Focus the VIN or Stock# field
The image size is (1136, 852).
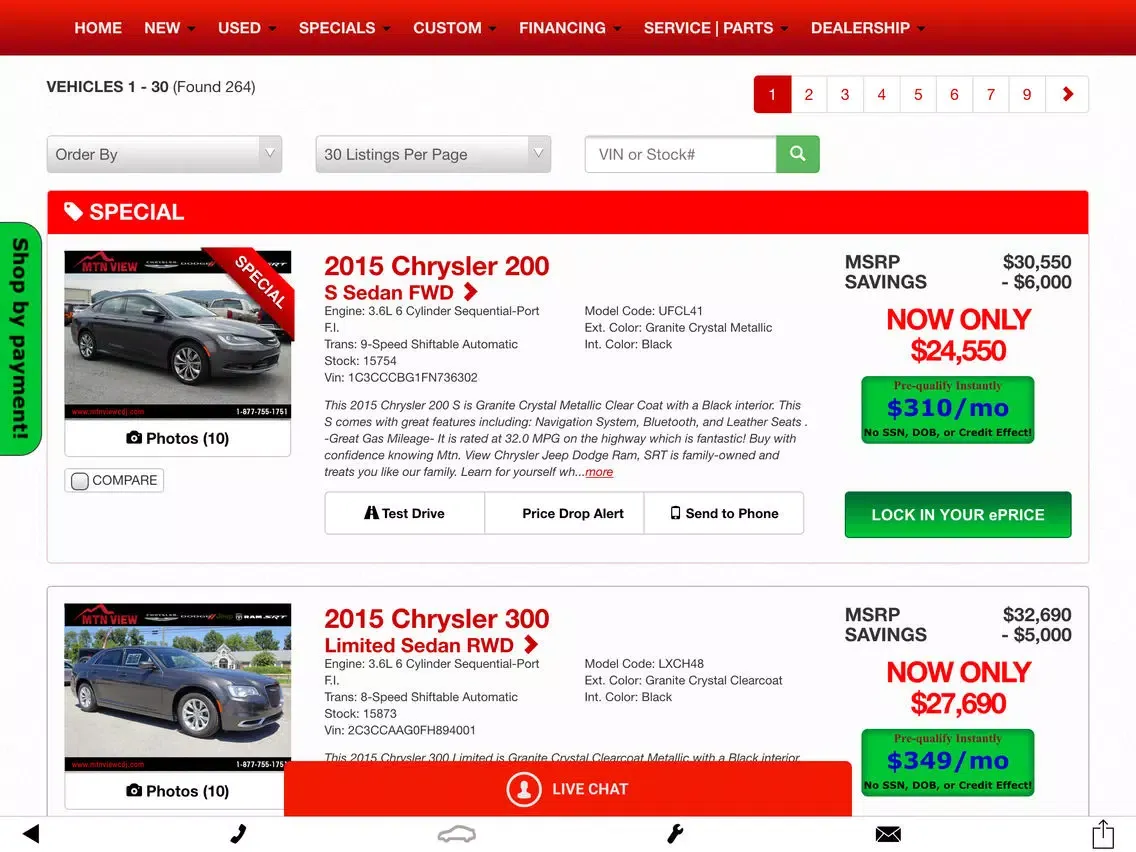[x=680, y=154]
